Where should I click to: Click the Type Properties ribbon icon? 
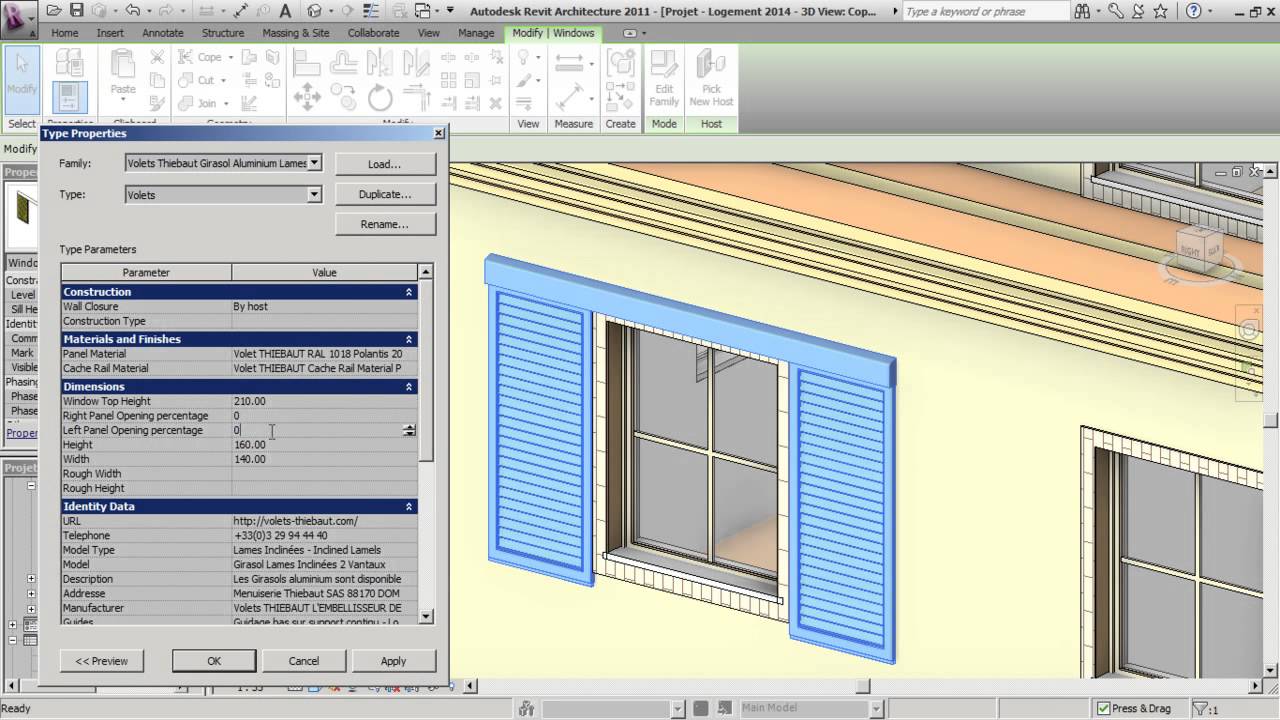pyautogui.click(x=69, y=63)
